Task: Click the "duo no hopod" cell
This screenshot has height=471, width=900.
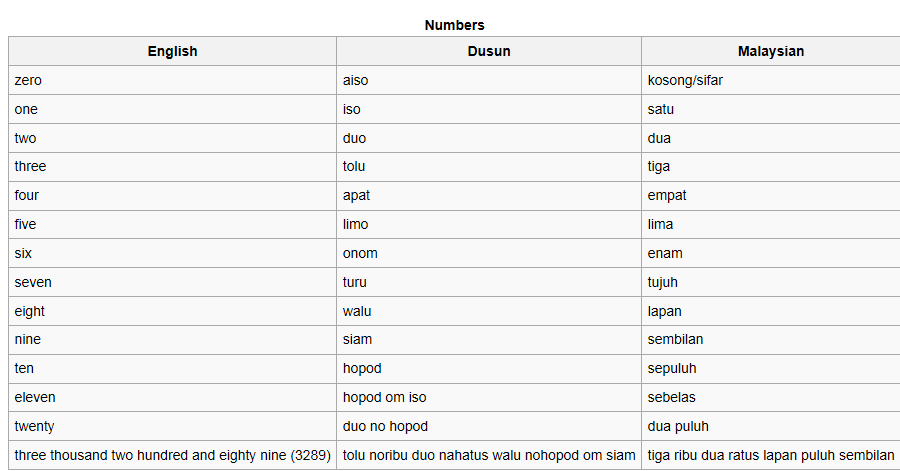Action: (385, 426)
